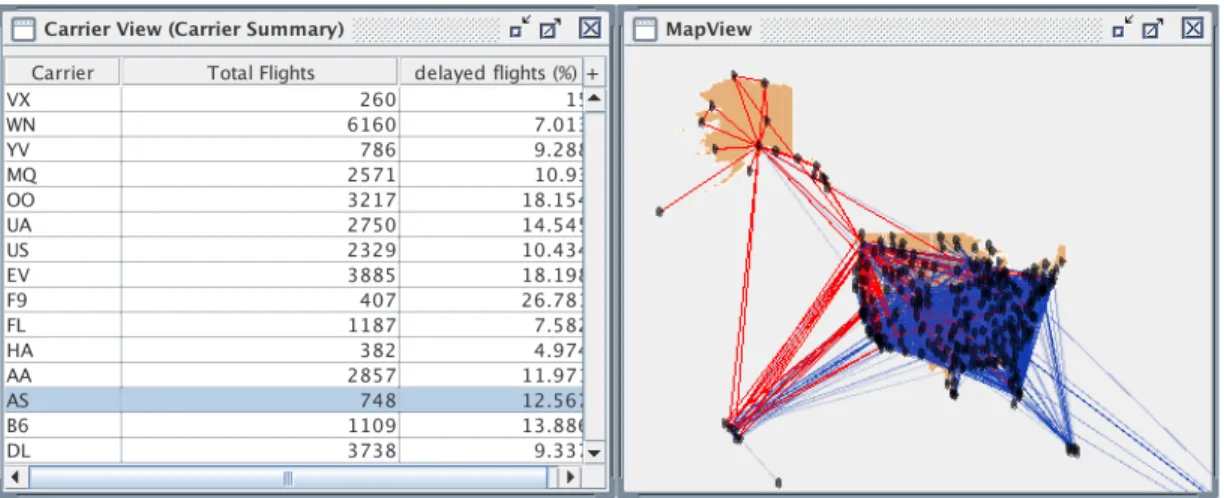The image size is (1224, 498).
Task: Click total flights value 260
Action: pyautogui.click(x=377, y=100)
